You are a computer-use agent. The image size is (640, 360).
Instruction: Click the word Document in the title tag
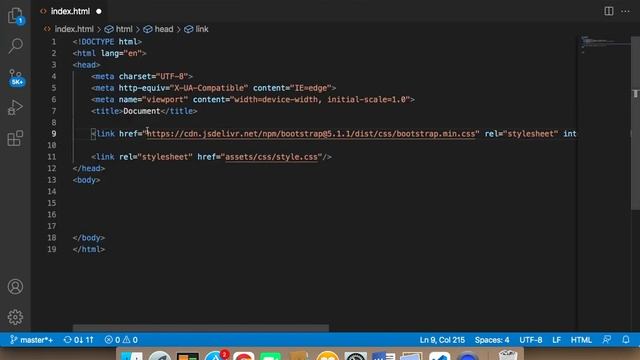pos(142,111)
